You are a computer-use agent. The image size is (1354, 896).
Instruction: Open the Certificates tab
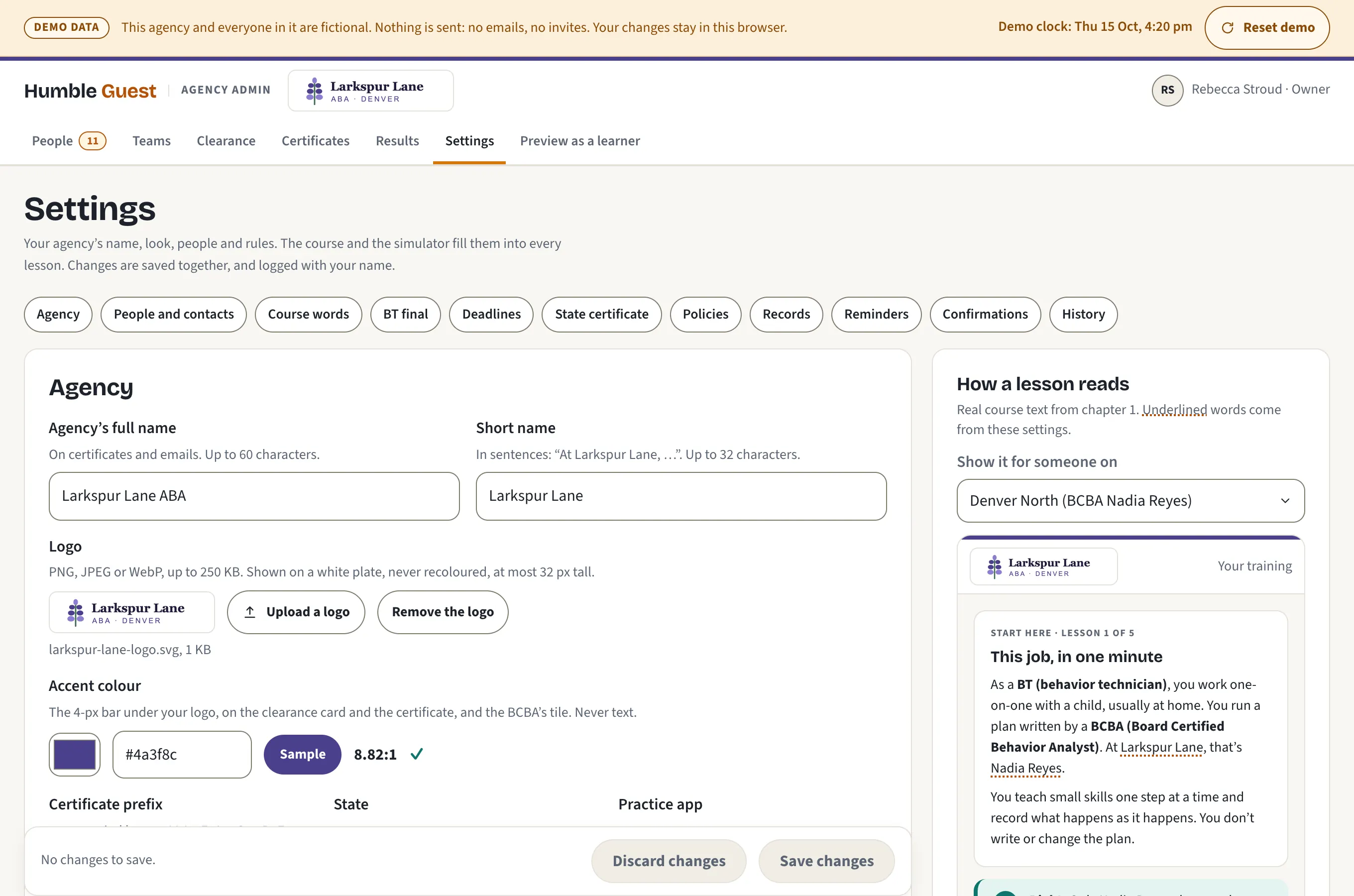pos(316,140)
